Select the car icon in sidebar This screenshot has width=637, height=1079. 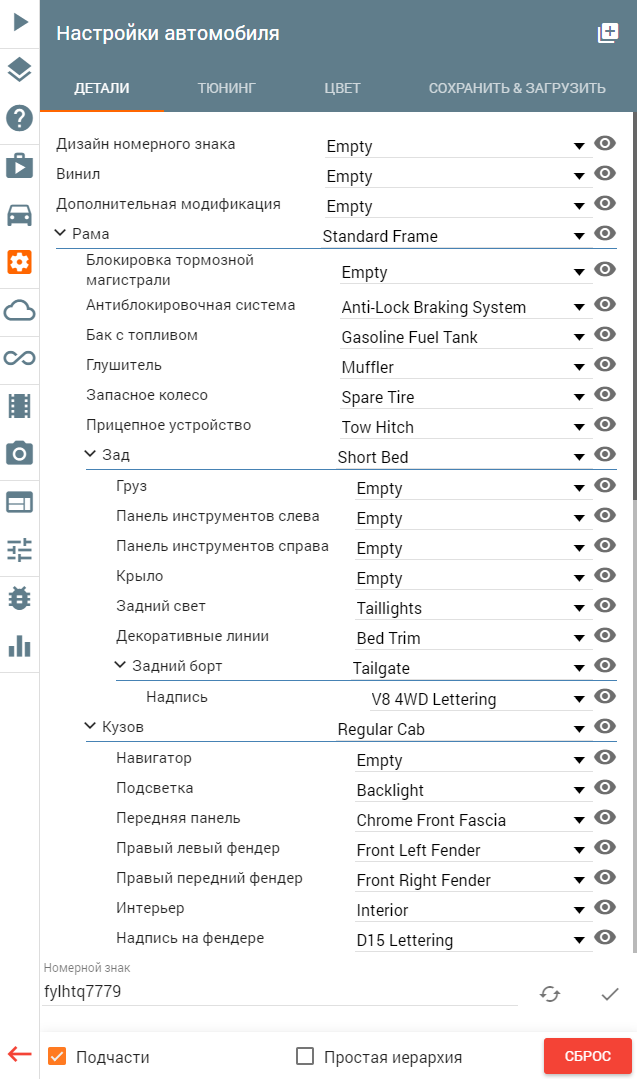click(x=19, y=215)
